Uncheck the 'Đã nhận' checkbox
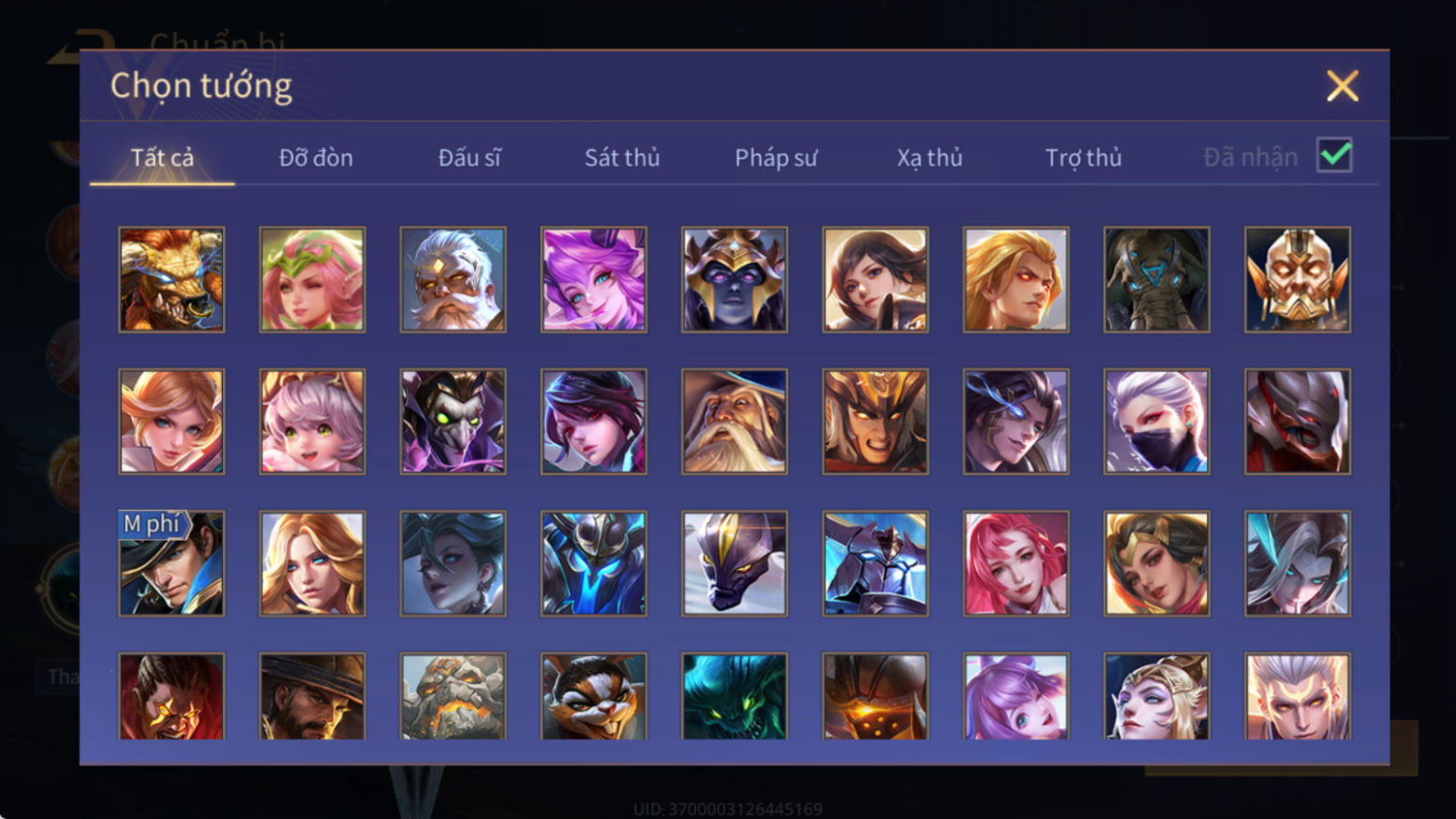Screen dimensions: 1456x819 [1334, 155]
